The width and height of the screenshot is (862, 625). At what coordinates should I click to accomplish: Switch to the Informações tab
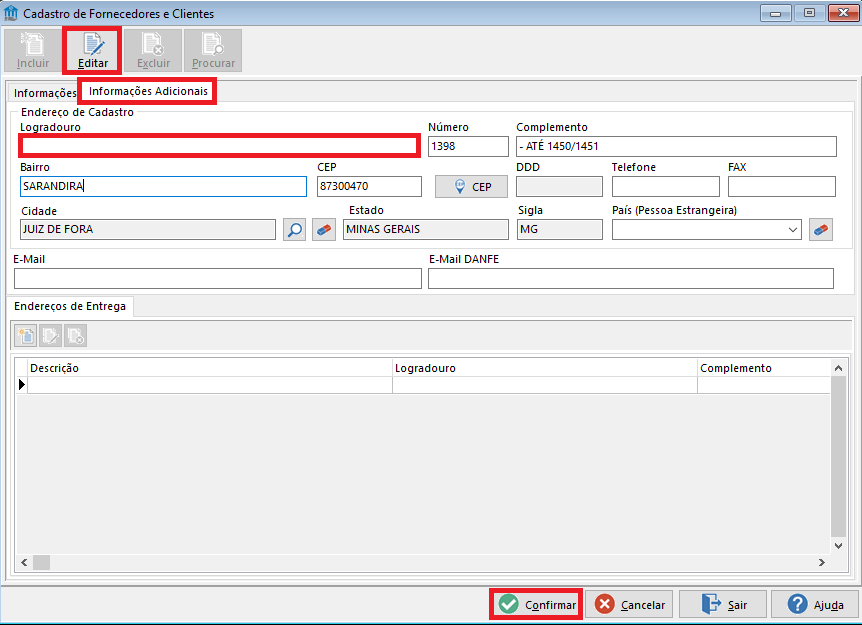(44, 93)
